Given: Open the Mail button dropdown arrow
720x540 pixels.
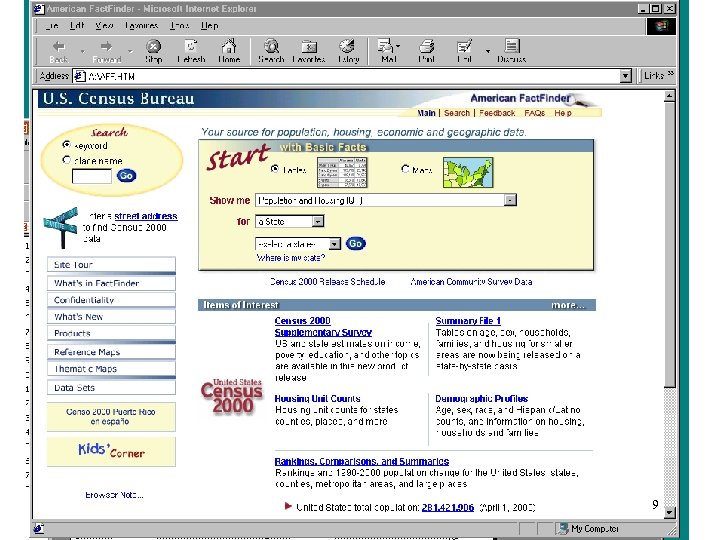Looking at the screenshot, I should 398,46.
